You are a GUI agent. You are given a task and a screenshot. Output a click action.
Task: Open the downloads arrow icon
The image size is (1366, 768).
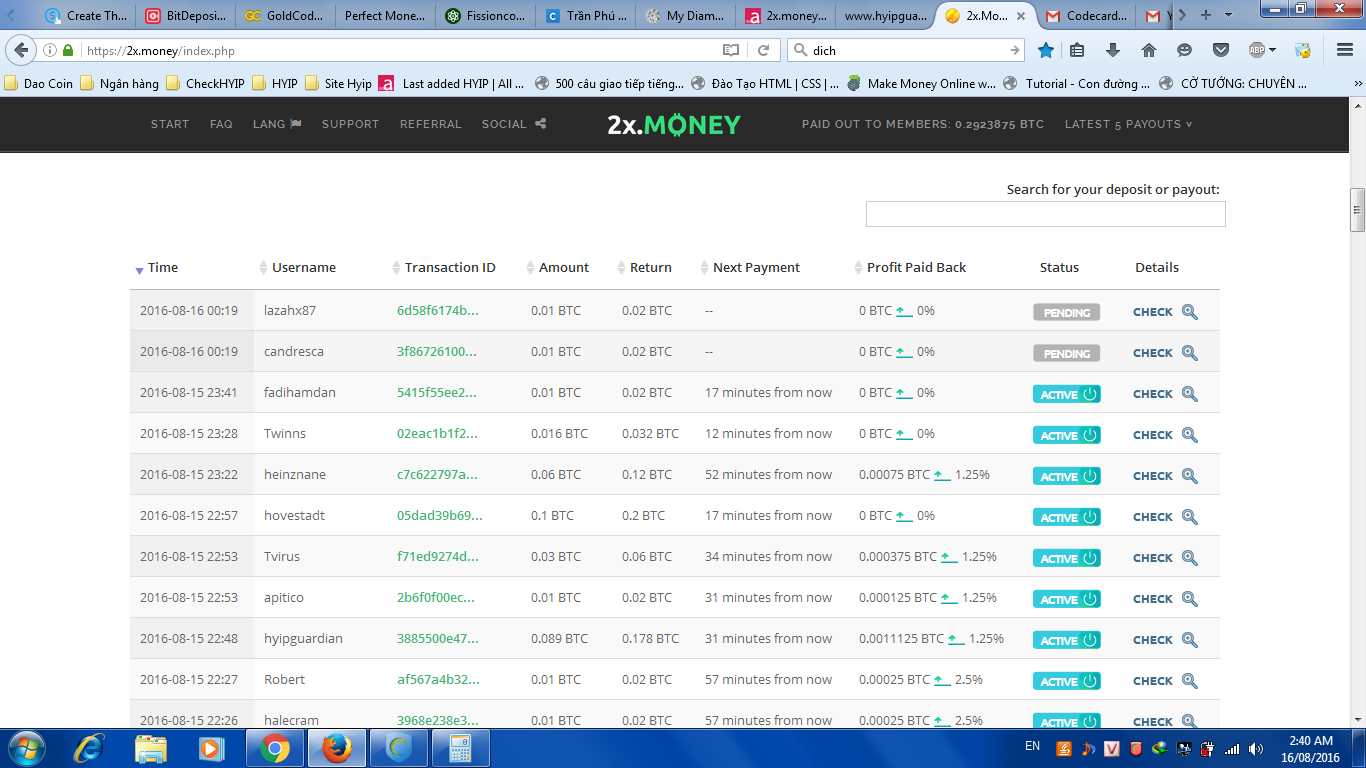1113,50
